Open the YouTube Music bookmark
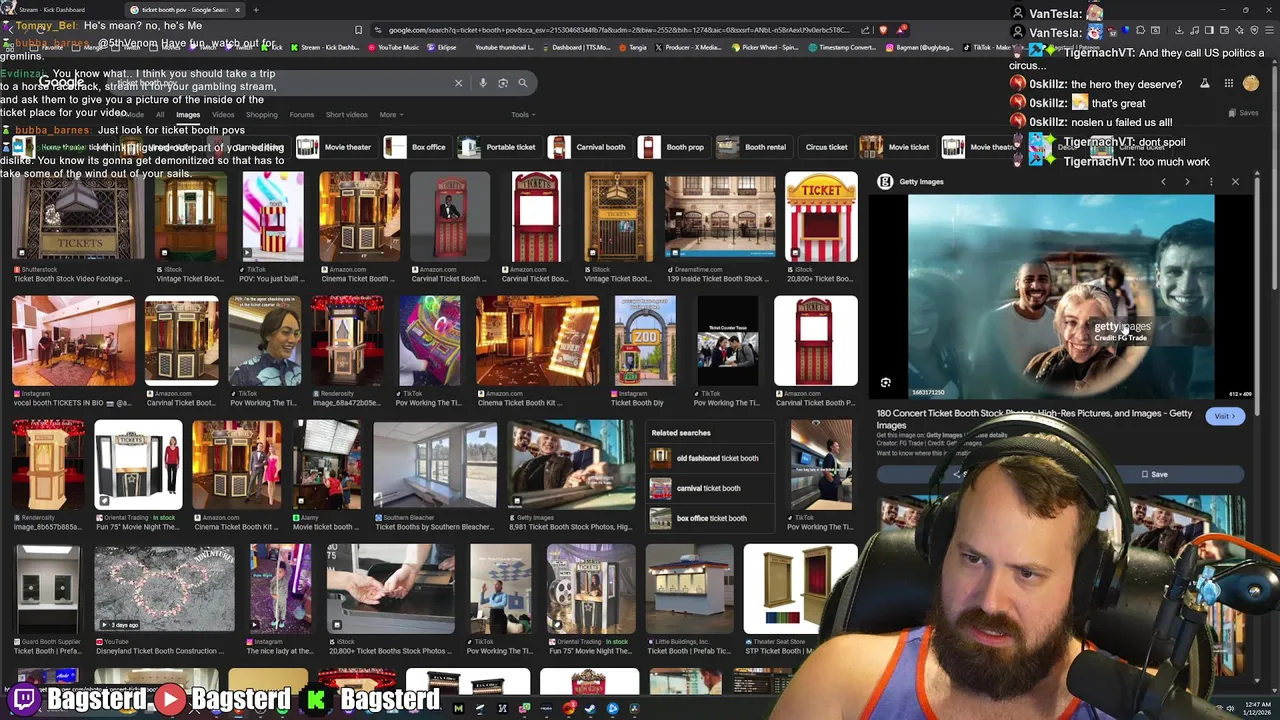1280x720 pixels. [392, 47]
